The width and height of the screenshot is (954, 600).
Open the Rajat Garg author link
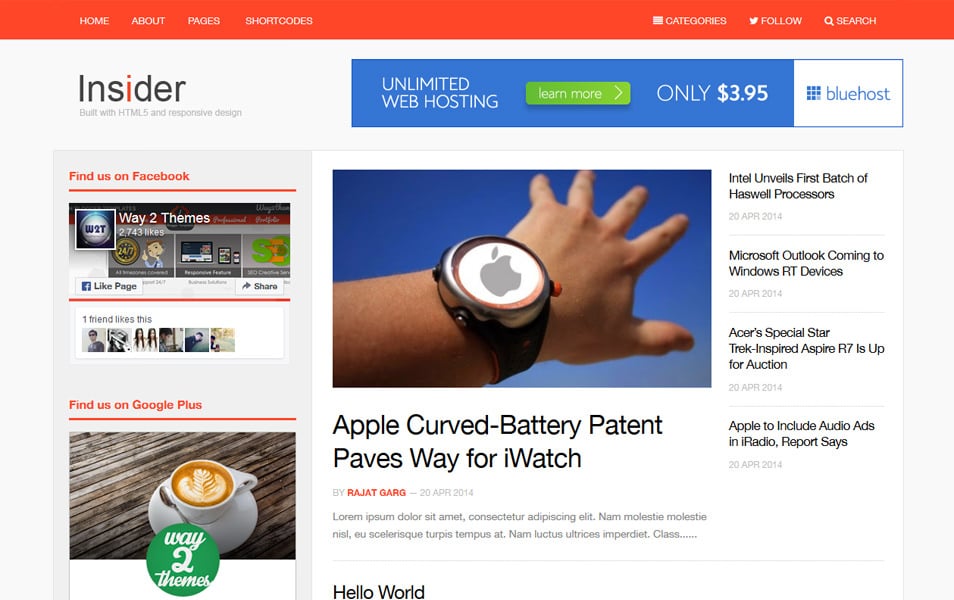click(x=376, y=493)
